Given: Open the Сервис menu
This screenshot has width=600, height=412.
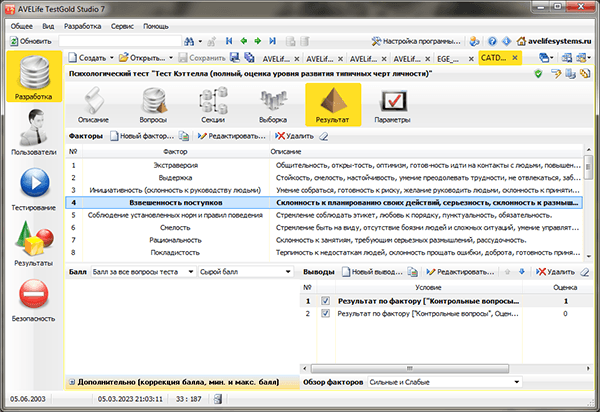Looking at the screenshot, I should (122, 26).
